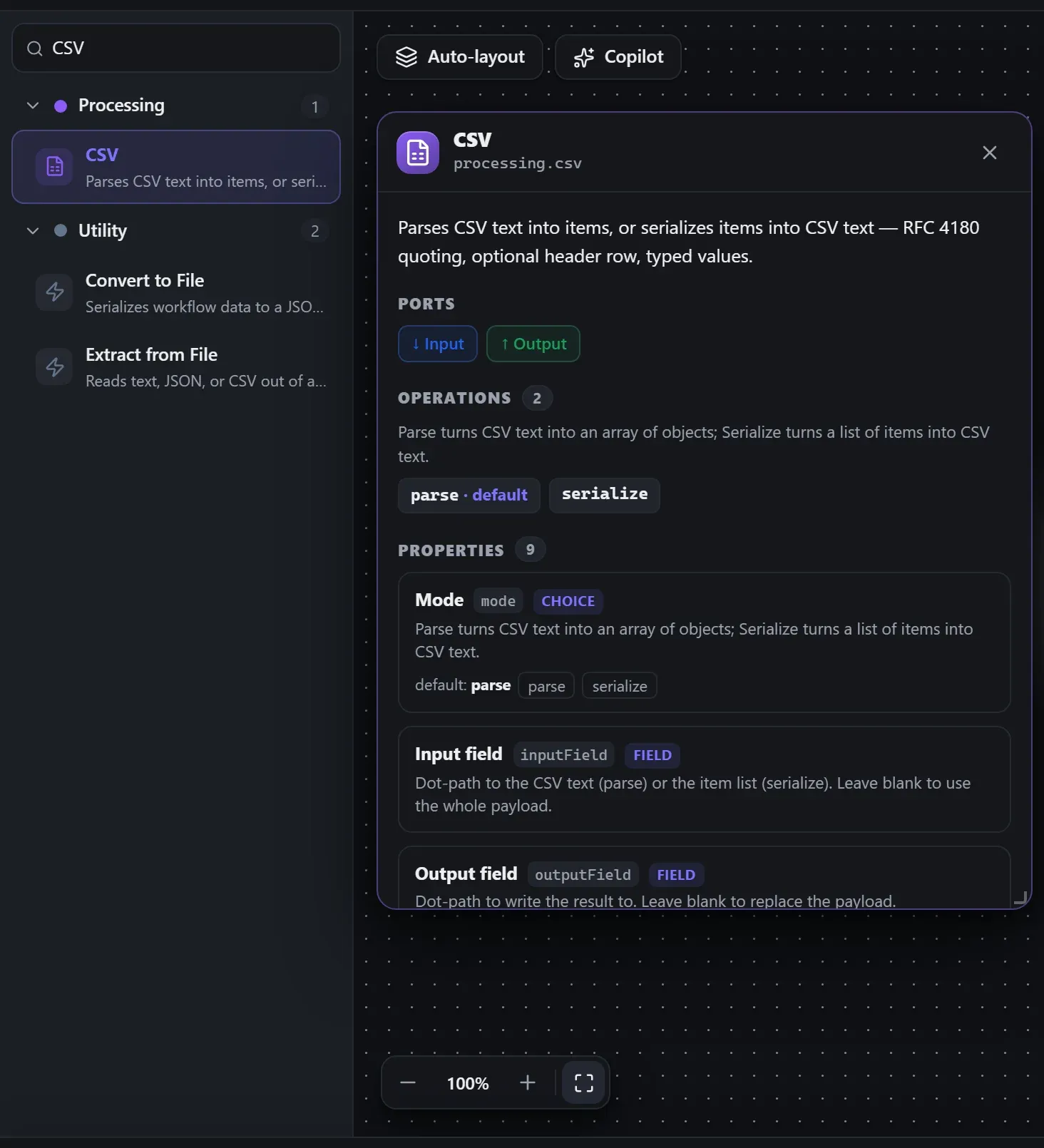This screenshot has height=1148, width=1044.
Task: Click the Input port badge
Action: [x=438, y=344]
